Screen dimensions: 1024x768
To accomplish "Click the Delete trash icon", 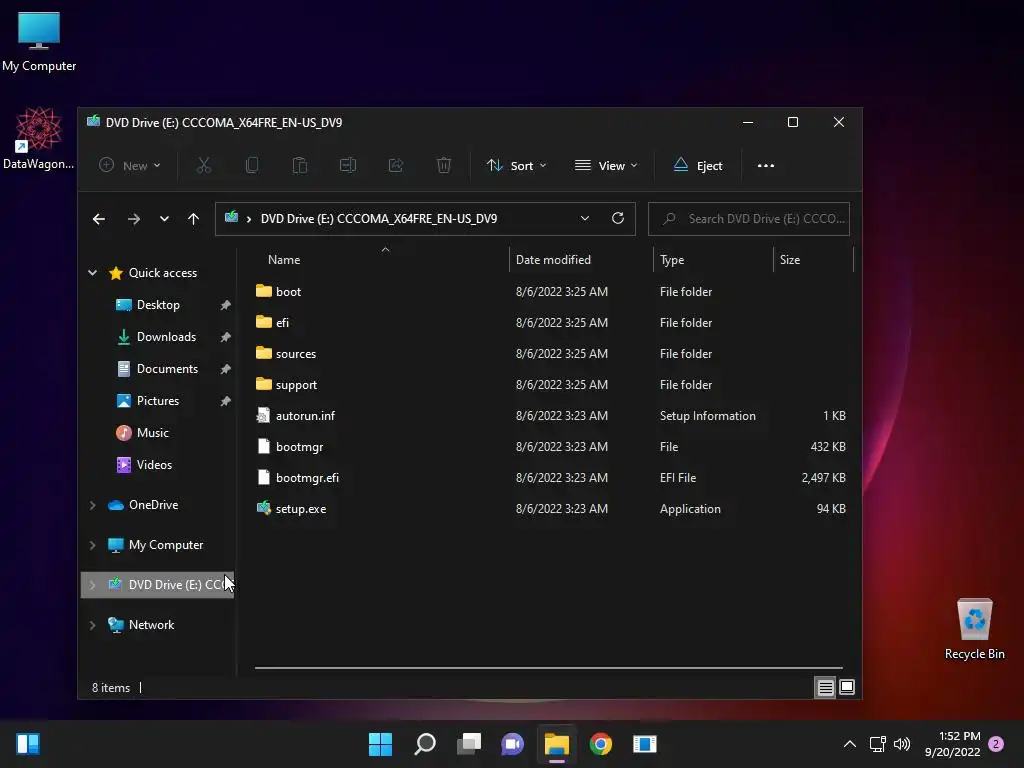I will tap(443, 165).
